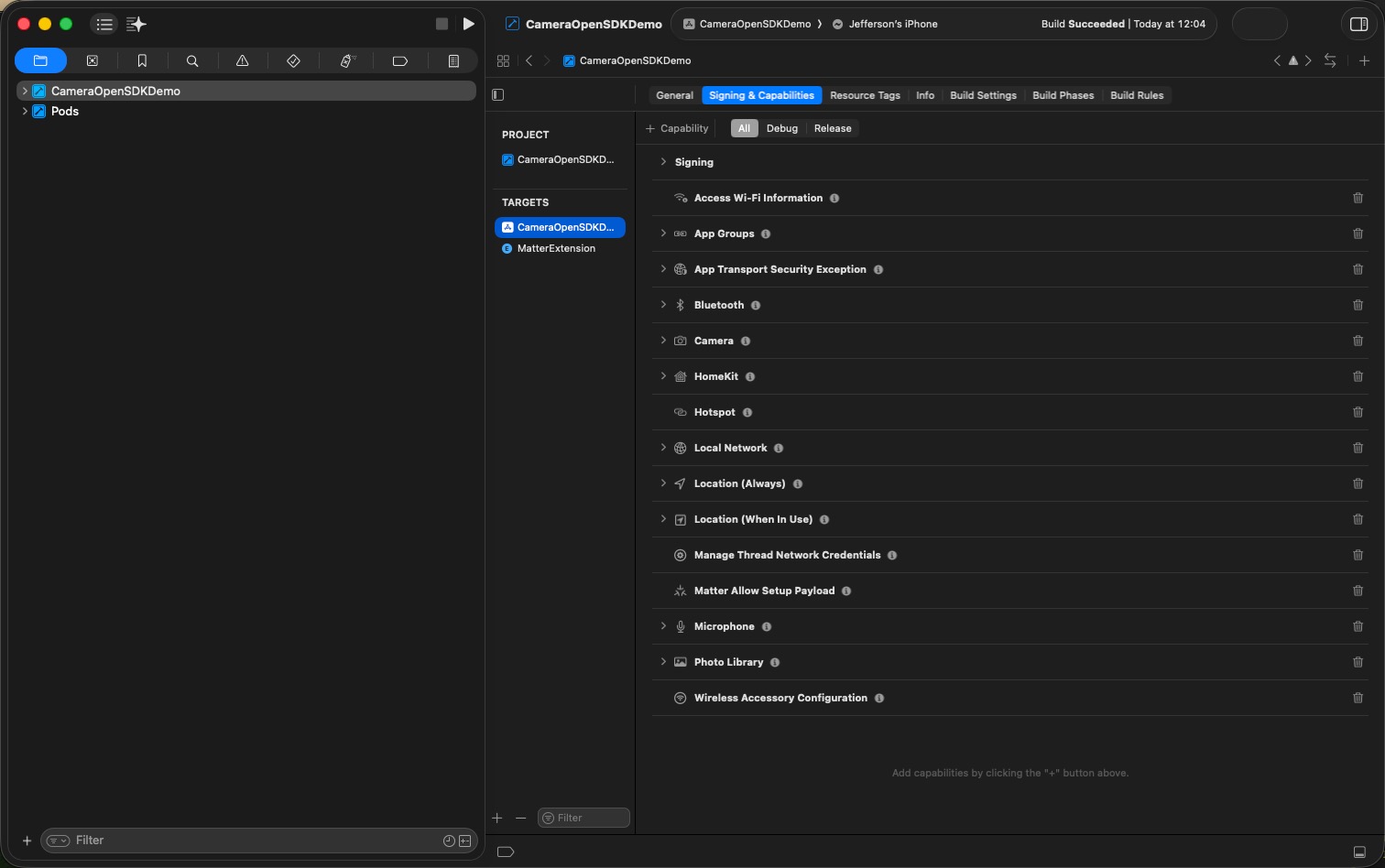
Task: Expand the Pods project in navigator
Action: coord(25,111)
